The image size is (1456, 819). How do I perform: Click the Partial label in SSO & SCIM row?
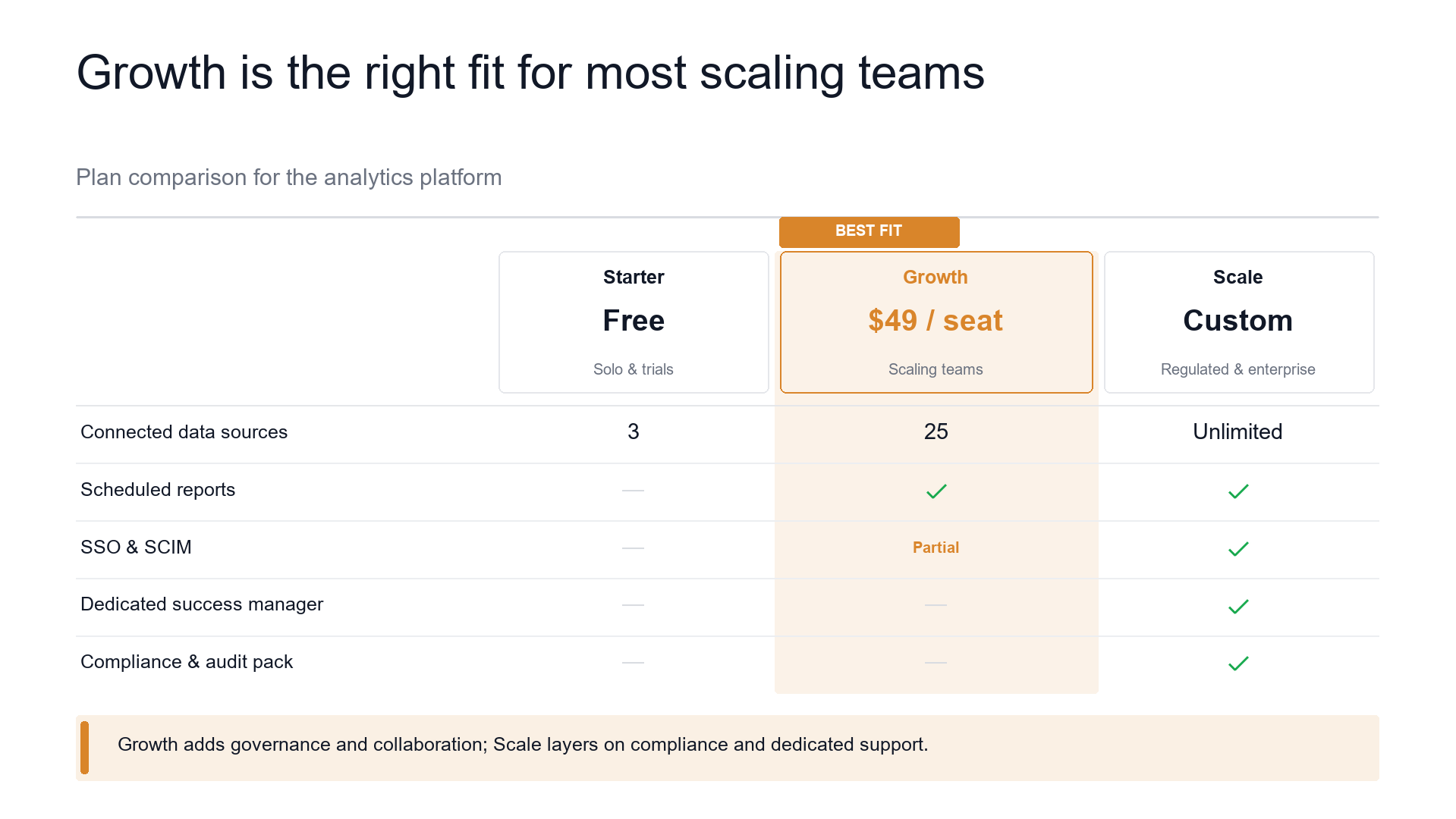point(936,548)
